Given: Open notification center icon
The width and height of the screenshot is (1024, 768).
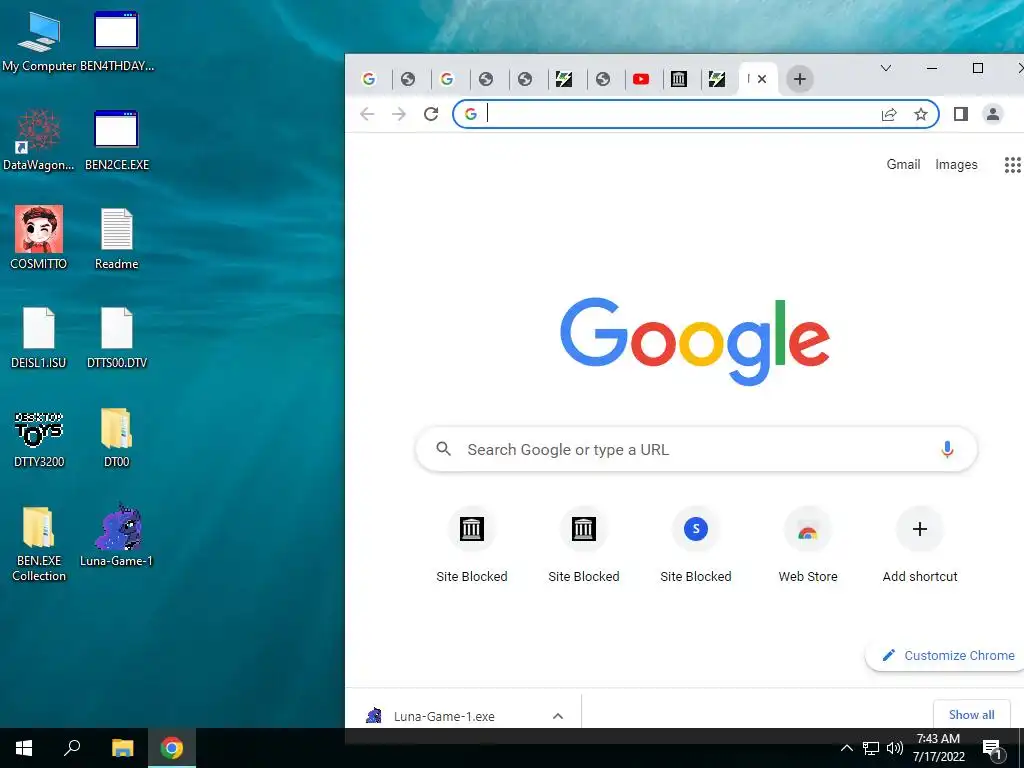Looking at the screenshot, I should pos(991,749).
